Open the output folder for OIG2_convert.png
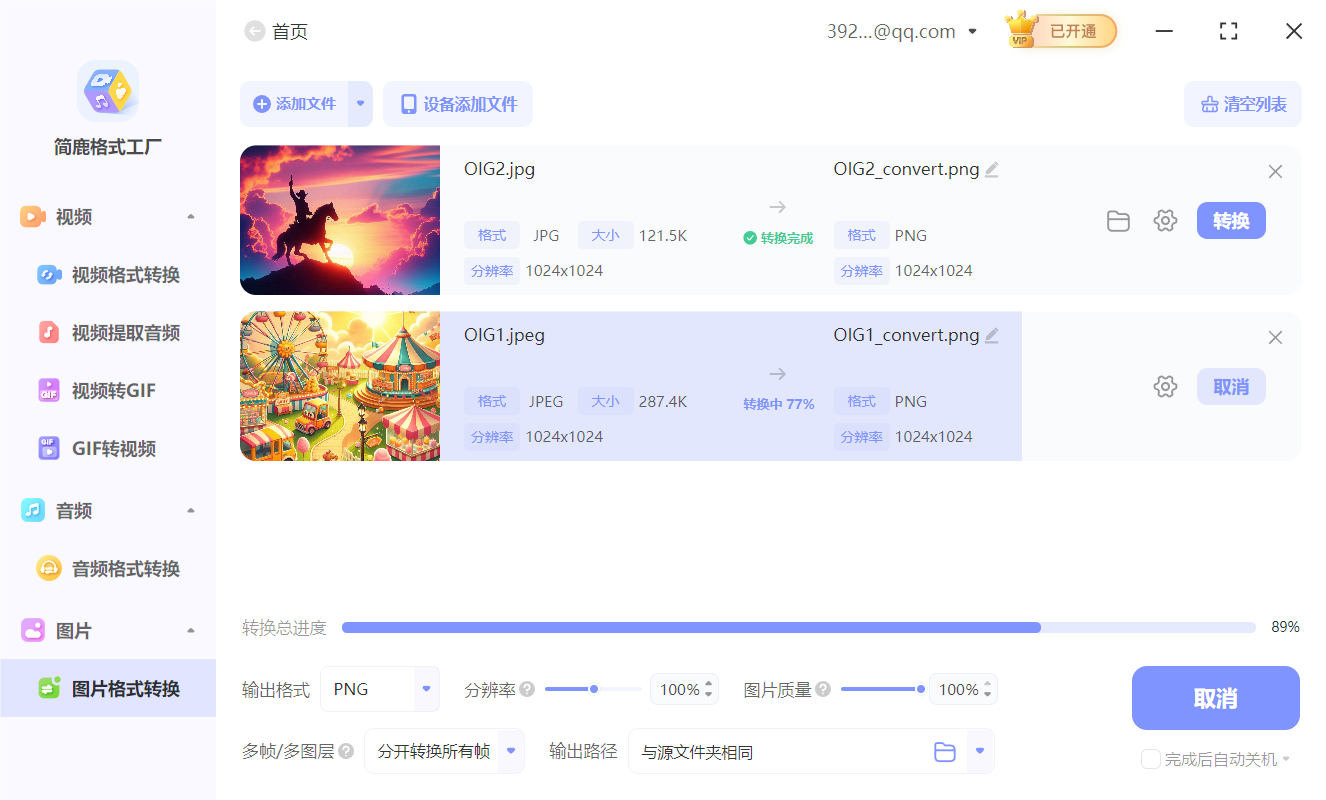Viewport: 1326px width, 800px height. 1118,220
